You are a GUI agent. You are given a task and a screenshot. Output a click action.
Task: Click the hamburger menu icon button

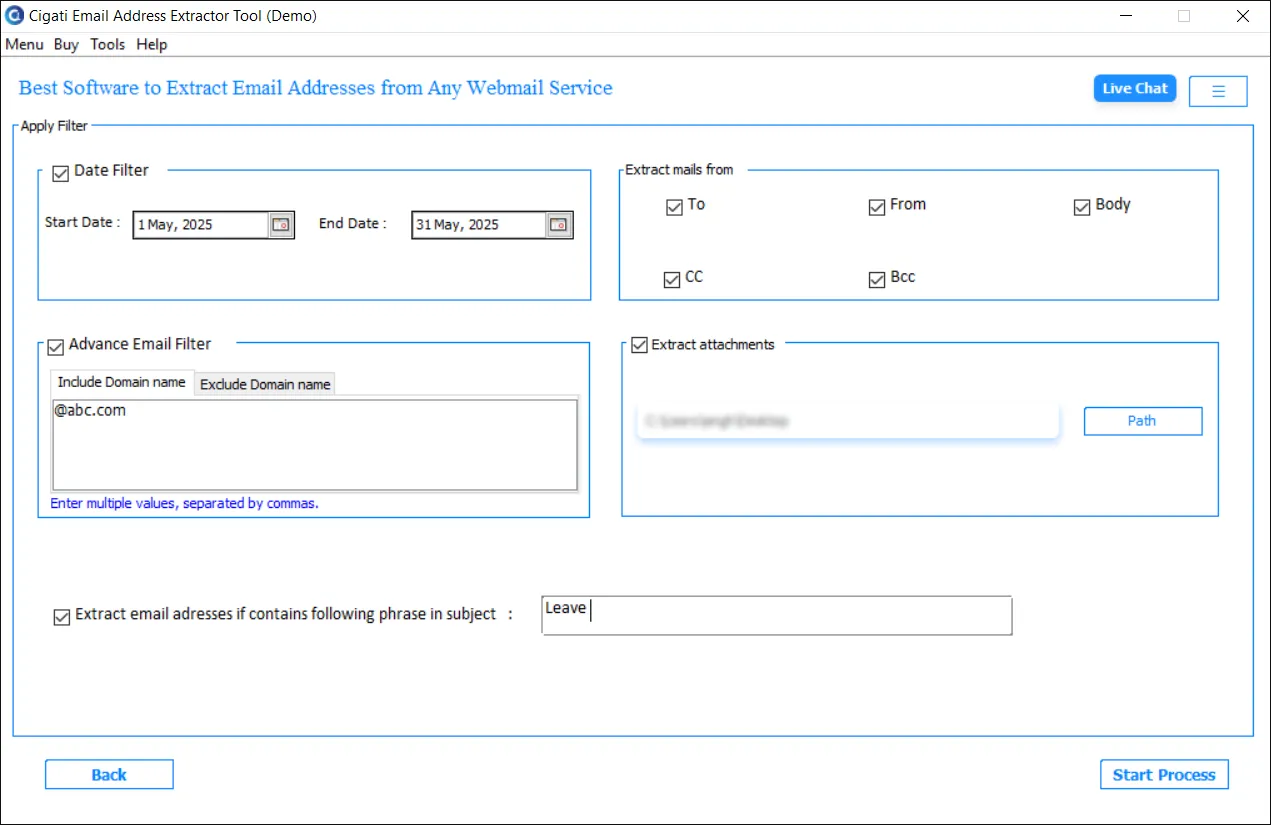(1218, 91)
